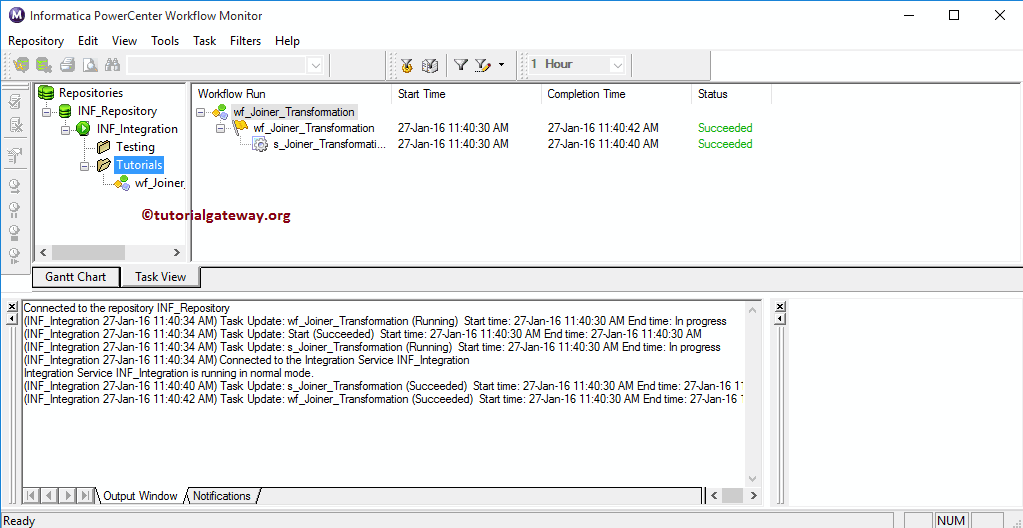Open the filter funnel dropdown arrow
Viewport: 1023px width, 528px height.
501,65
